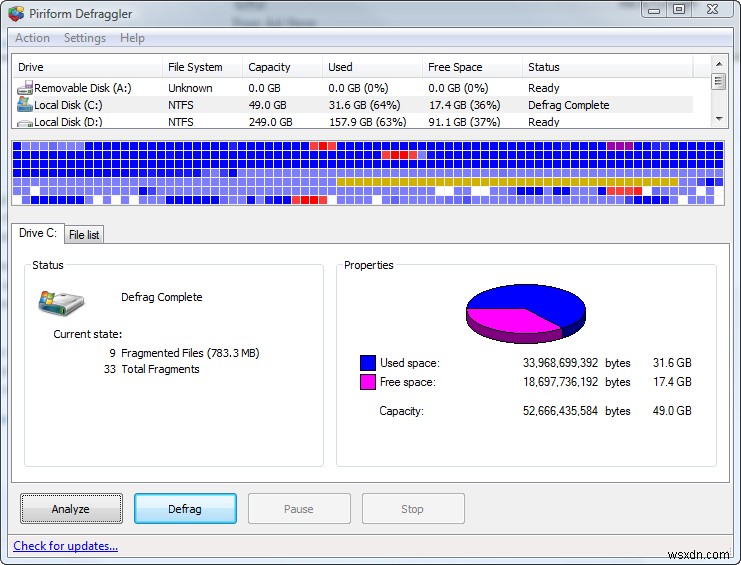741x565 pixels.
Task: Sort by the File System column header
Action: pyautogui.click(x=202, y=67)
